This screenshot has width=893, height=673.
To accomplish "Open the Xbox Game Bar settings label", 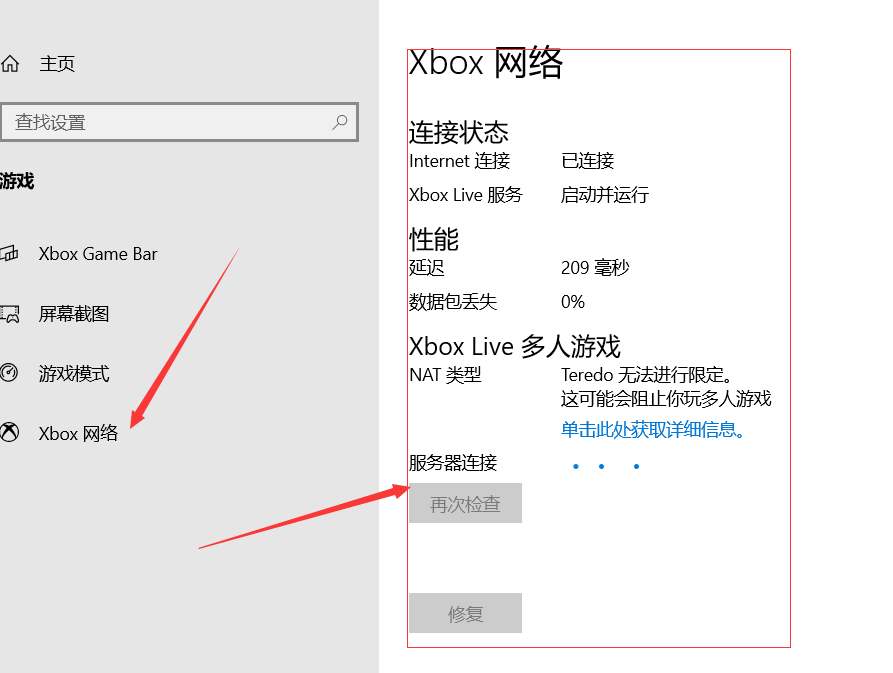I will tap(98, 254).
